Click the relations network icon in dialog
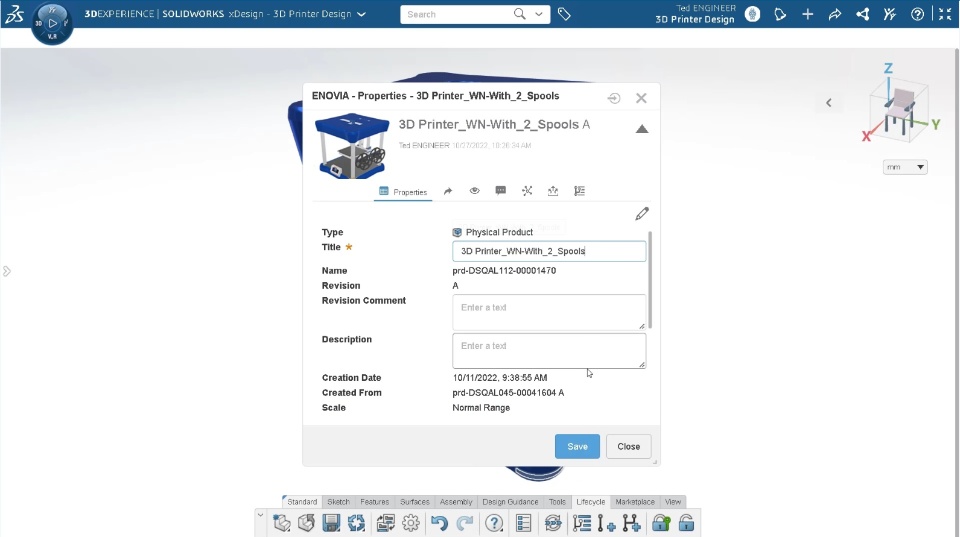Viewport: 960px width, 537px height. pos(527,191)
